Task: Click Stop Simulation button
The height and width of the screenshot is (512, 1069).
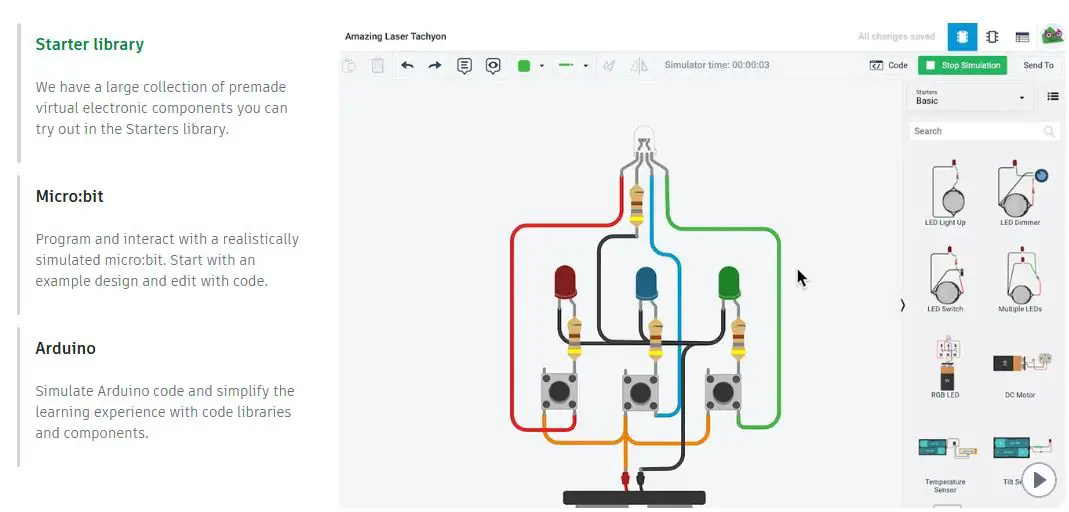Action: [x=963, y=66]
